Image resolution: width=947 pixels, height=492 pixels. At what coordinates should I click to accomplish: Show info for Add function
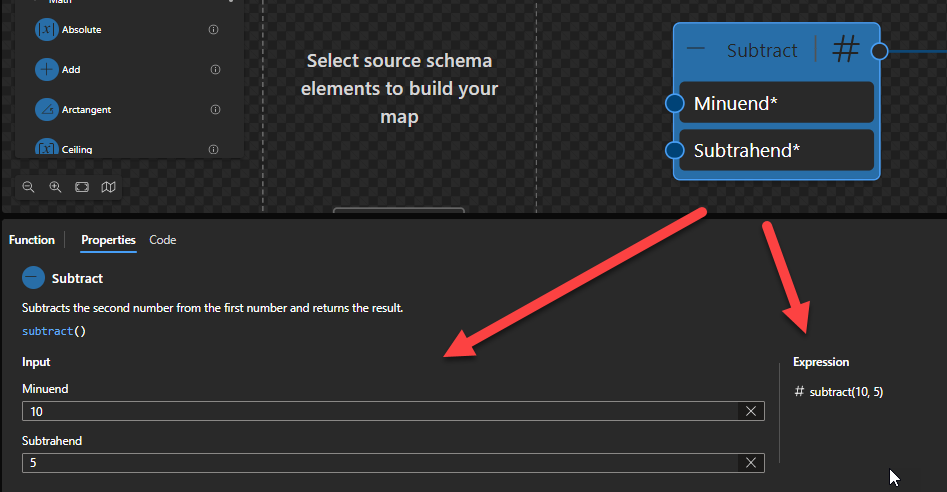click(x=215, y=70)
